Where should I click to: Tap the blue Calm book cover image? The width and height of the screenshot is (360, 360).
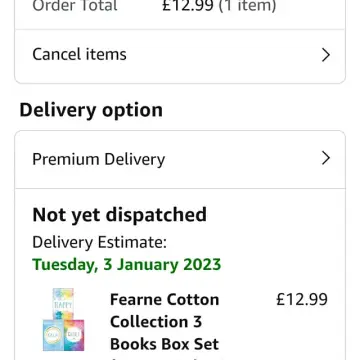tap(53, 335)
